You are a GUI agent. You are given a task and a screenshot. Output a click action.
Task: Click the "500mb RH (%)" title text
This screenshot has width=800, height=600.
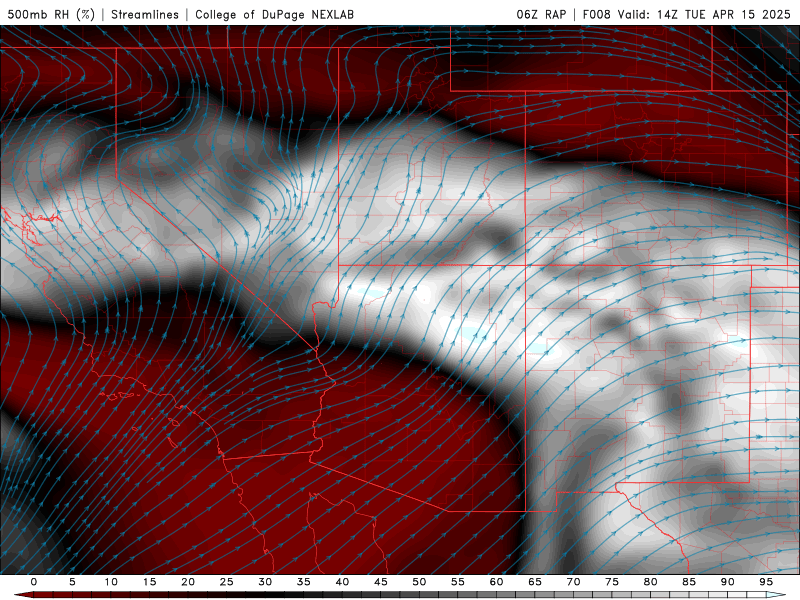(x=51, y=14)
